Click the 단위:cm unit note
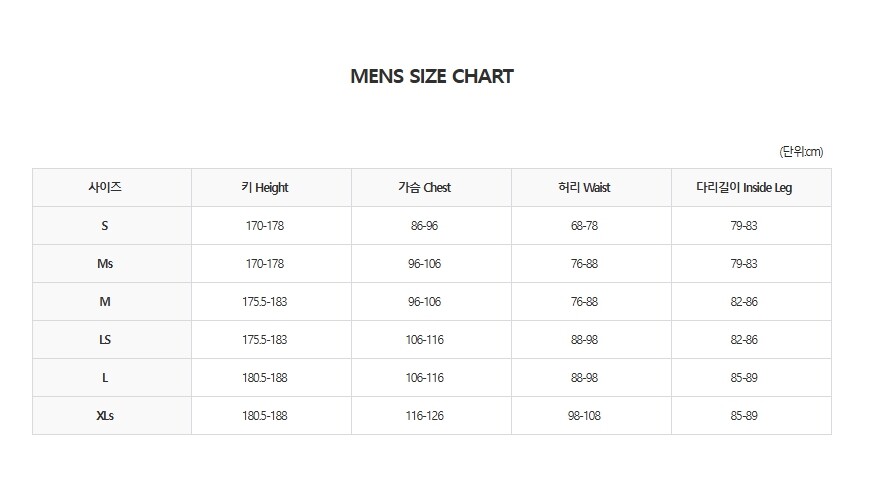The width and height of the screenshot is (870, 488). (801, 152)
